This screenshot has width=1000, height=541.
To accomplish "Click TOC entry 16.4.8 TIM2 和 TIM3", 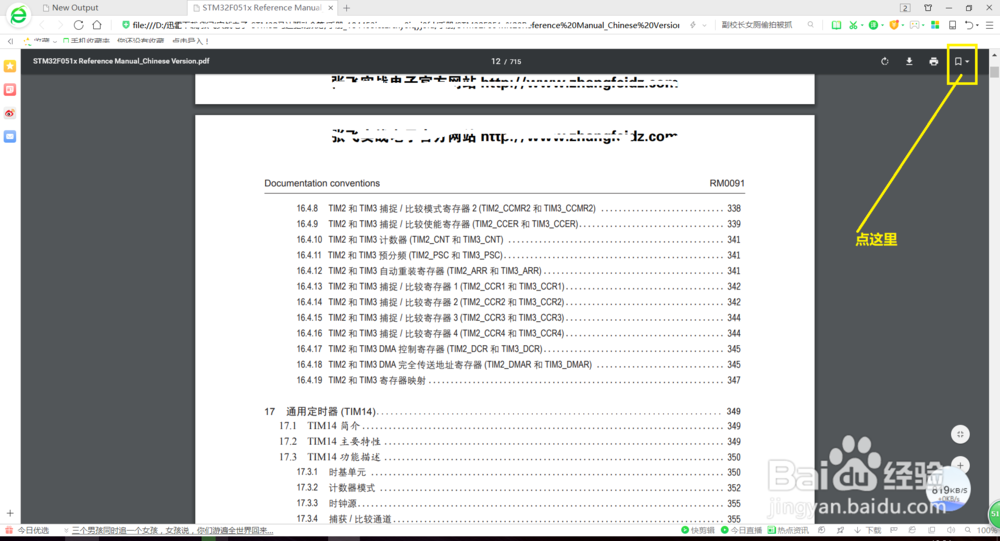I will 518,209.
